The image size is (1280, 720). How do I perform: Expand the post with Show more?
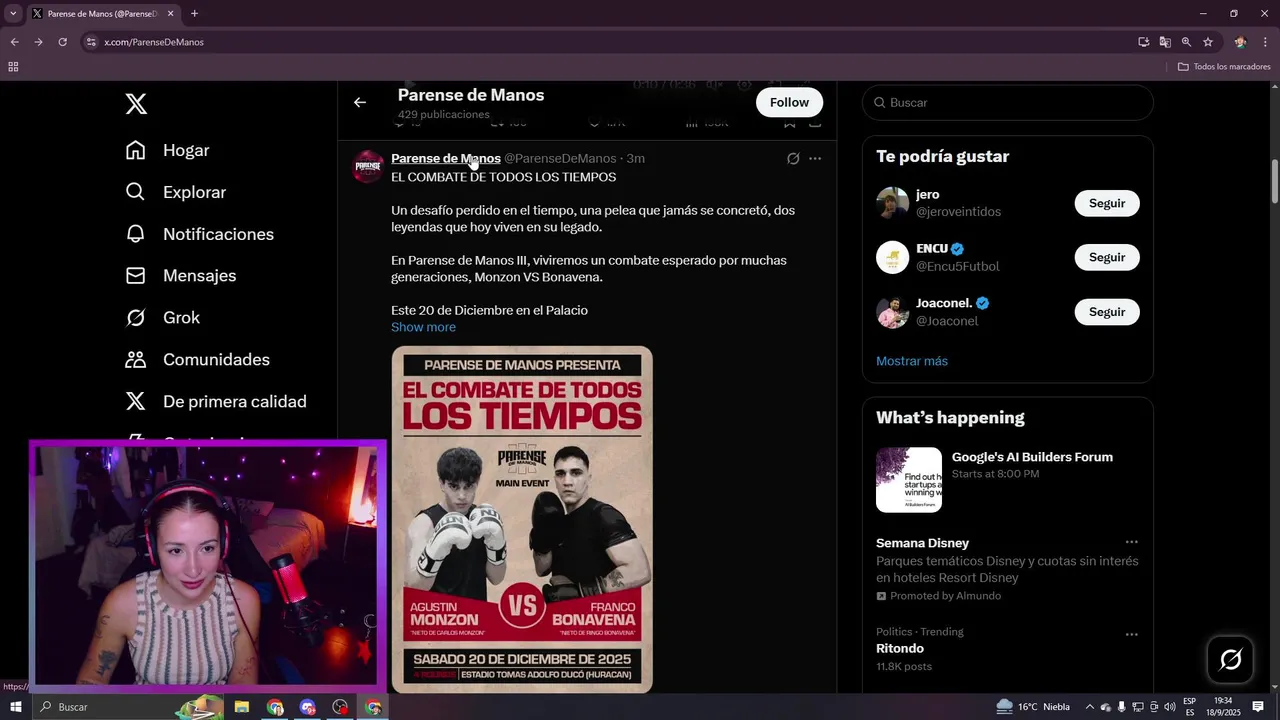point(423,327)
